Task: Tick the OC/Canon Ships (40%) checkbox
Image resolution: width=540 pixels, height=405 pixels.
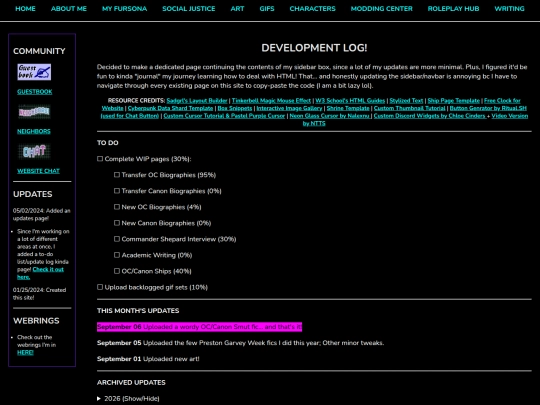Action: tap(117, 271)
